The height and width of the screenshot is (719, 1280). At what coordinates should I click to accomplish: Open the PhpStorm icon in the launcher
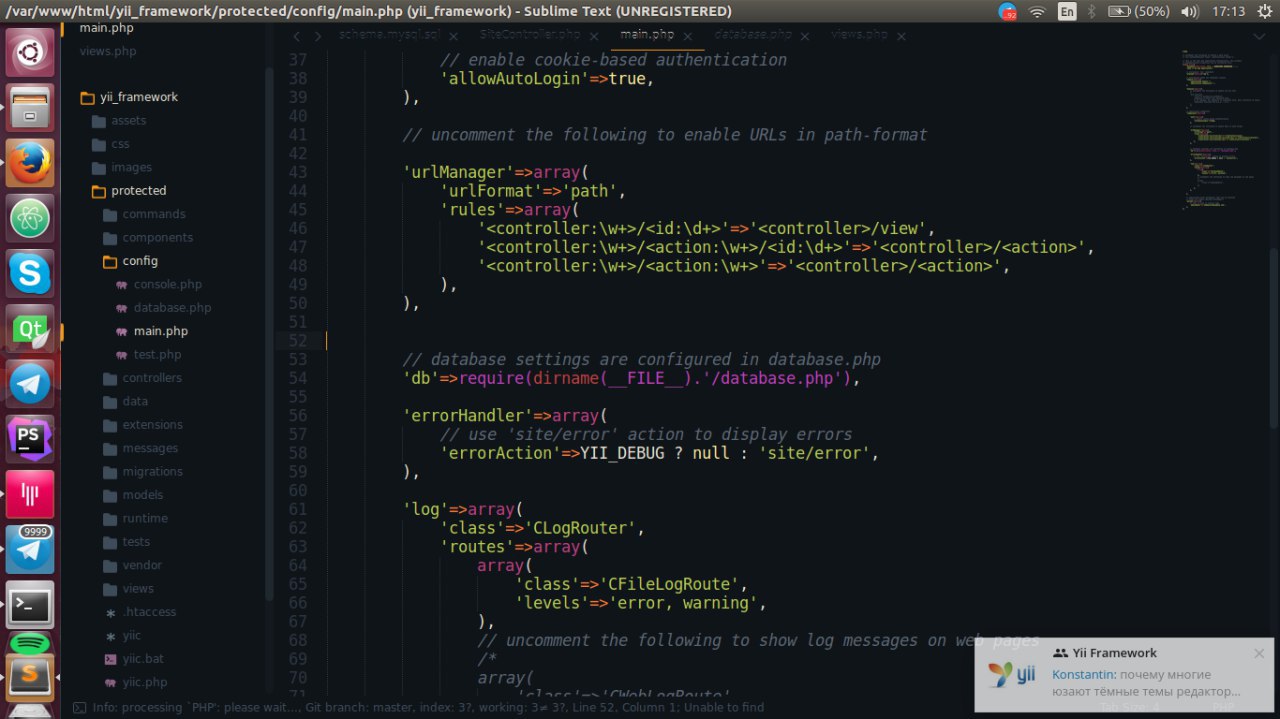point(30,439)
